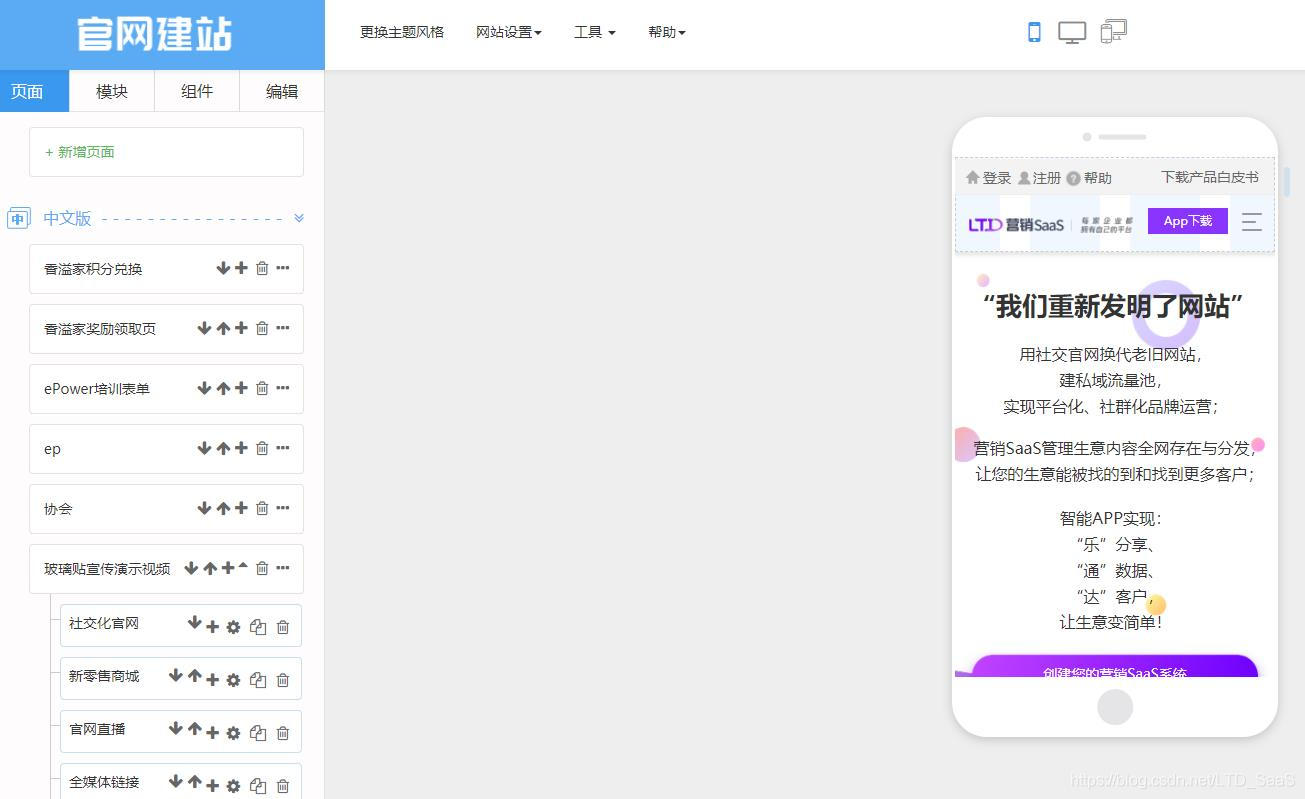1305x799 pixels.
Task: Open the 下载产品白皮书 link
Action: click(x=1209, y=177)
